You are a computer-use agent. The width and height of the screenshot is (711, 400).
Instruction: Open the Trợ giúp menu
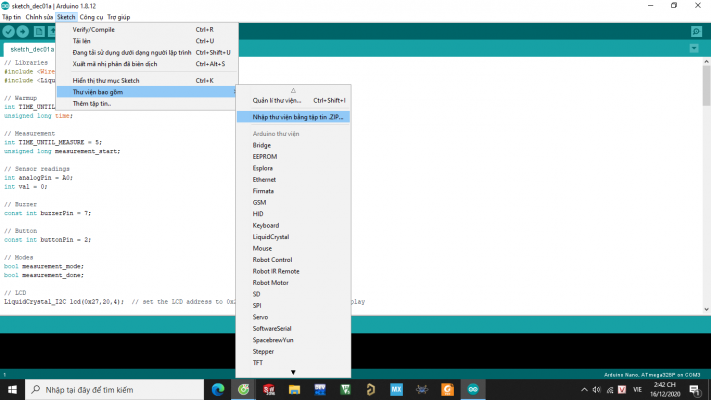(119, 17)
